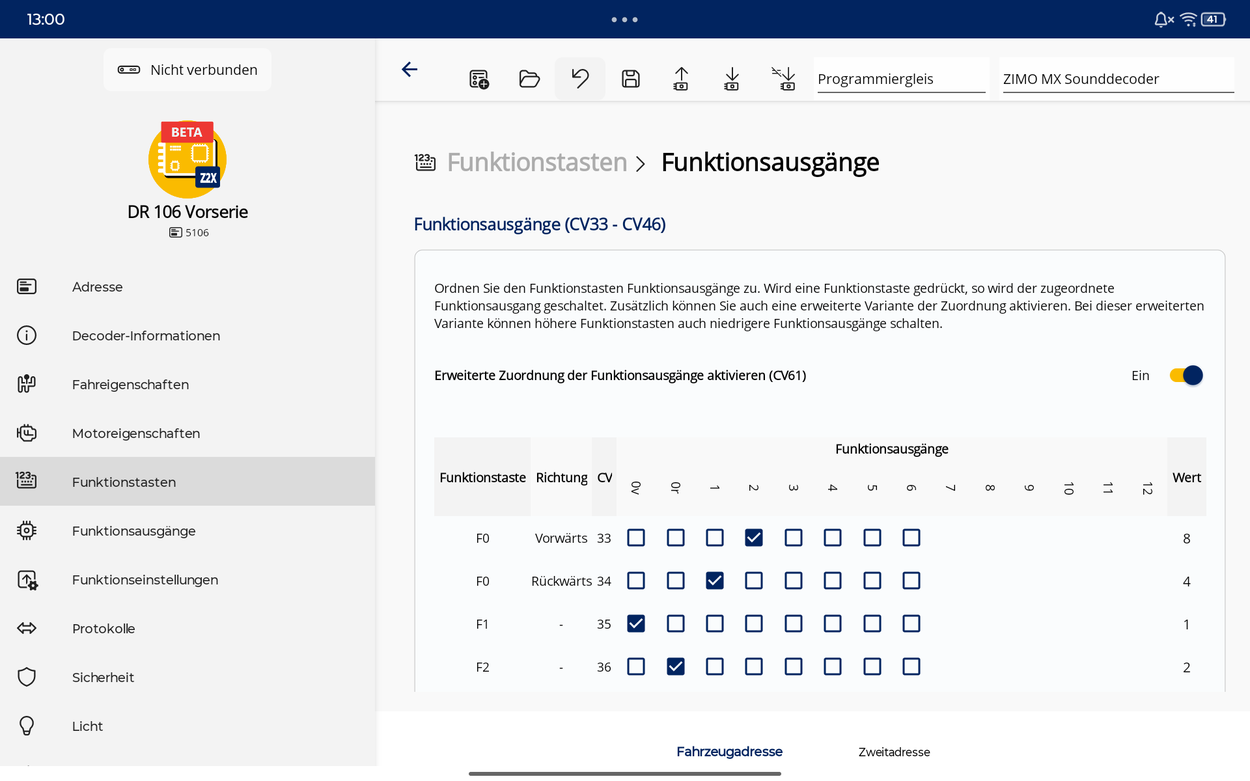Click the DR 106 Vorserie decoder image
The image size is (1250, 781).
click(188, 159)
